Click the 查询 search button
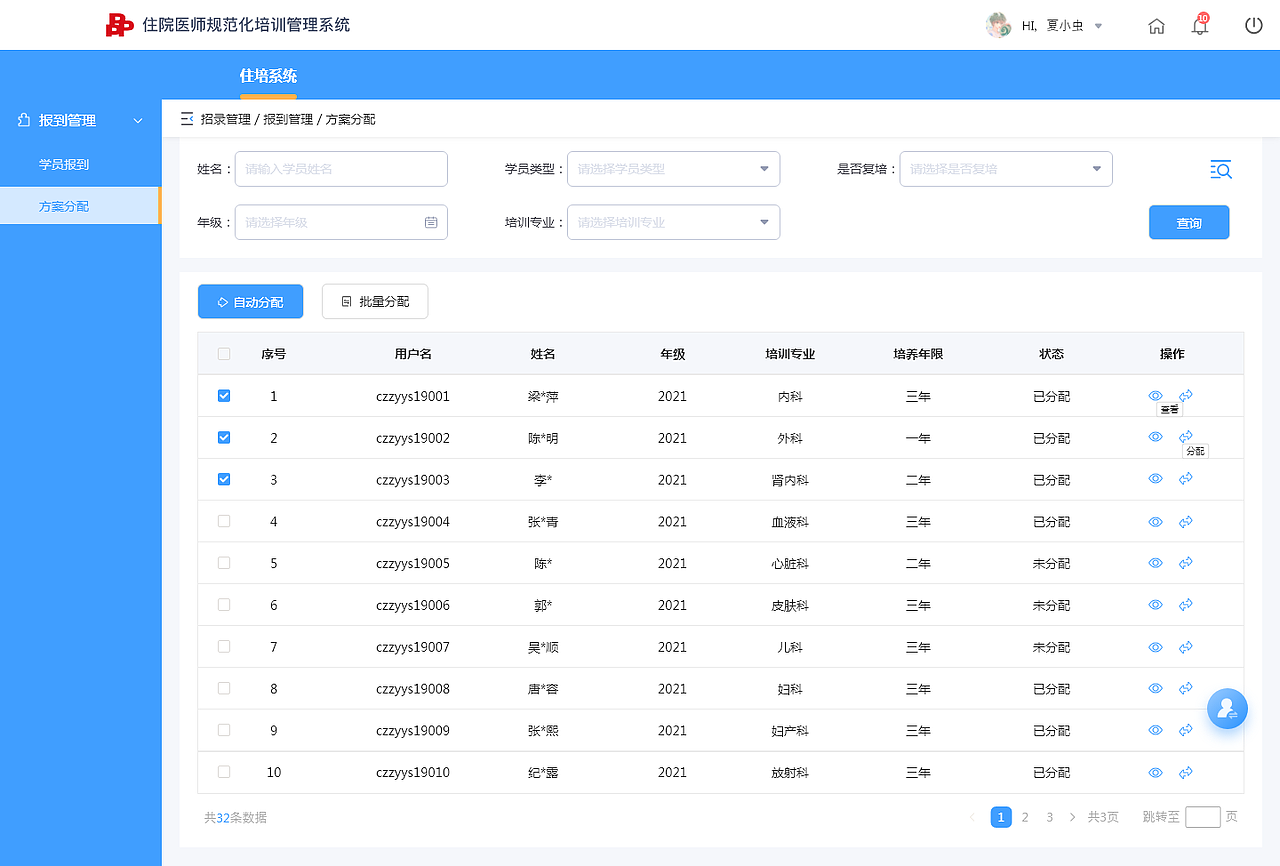1280x866 pixels. tap(1189, 222)
